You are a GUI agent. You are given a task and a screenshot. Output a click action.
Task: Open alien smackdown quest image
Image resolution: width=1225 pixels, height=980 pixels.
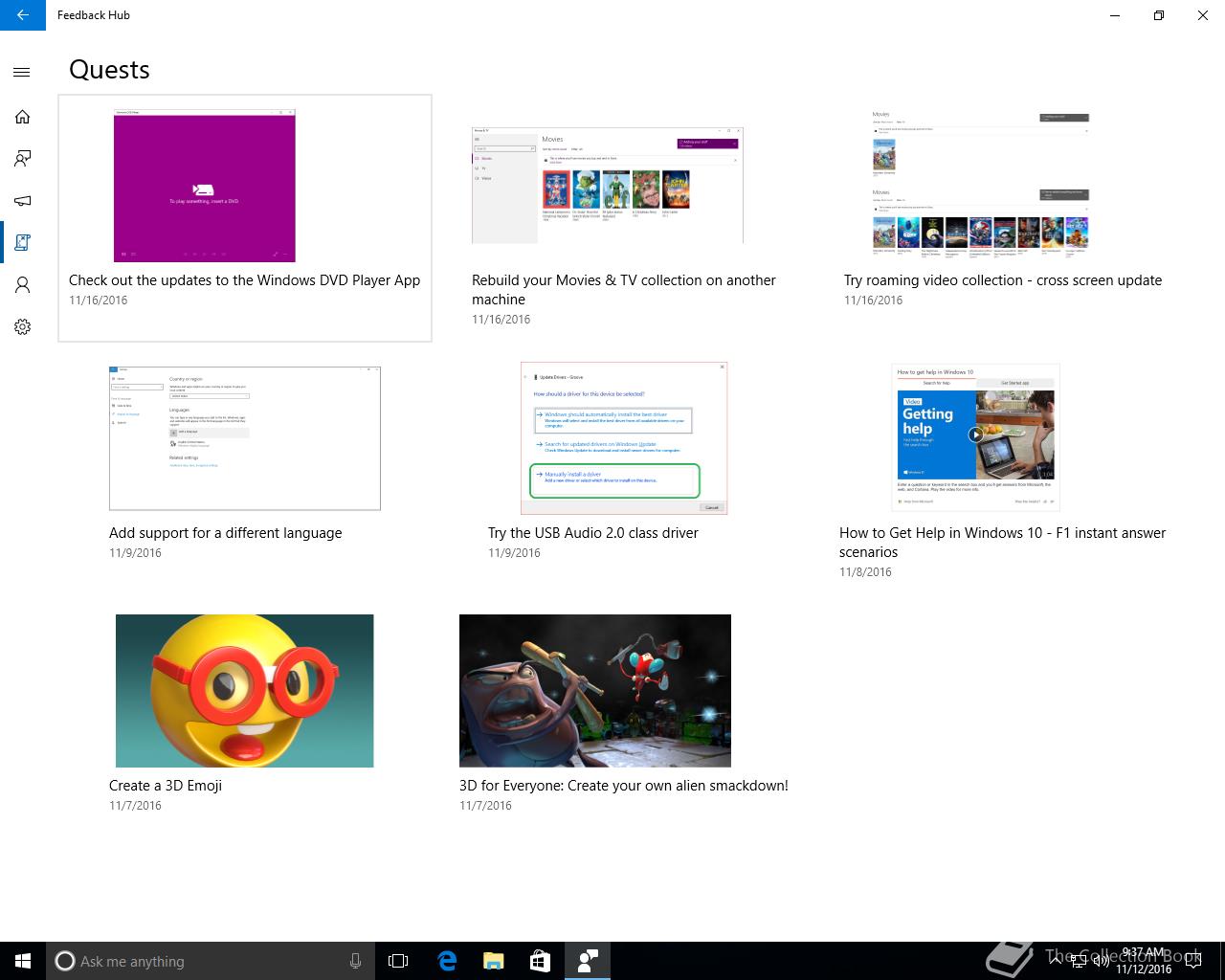click(595, 691)
